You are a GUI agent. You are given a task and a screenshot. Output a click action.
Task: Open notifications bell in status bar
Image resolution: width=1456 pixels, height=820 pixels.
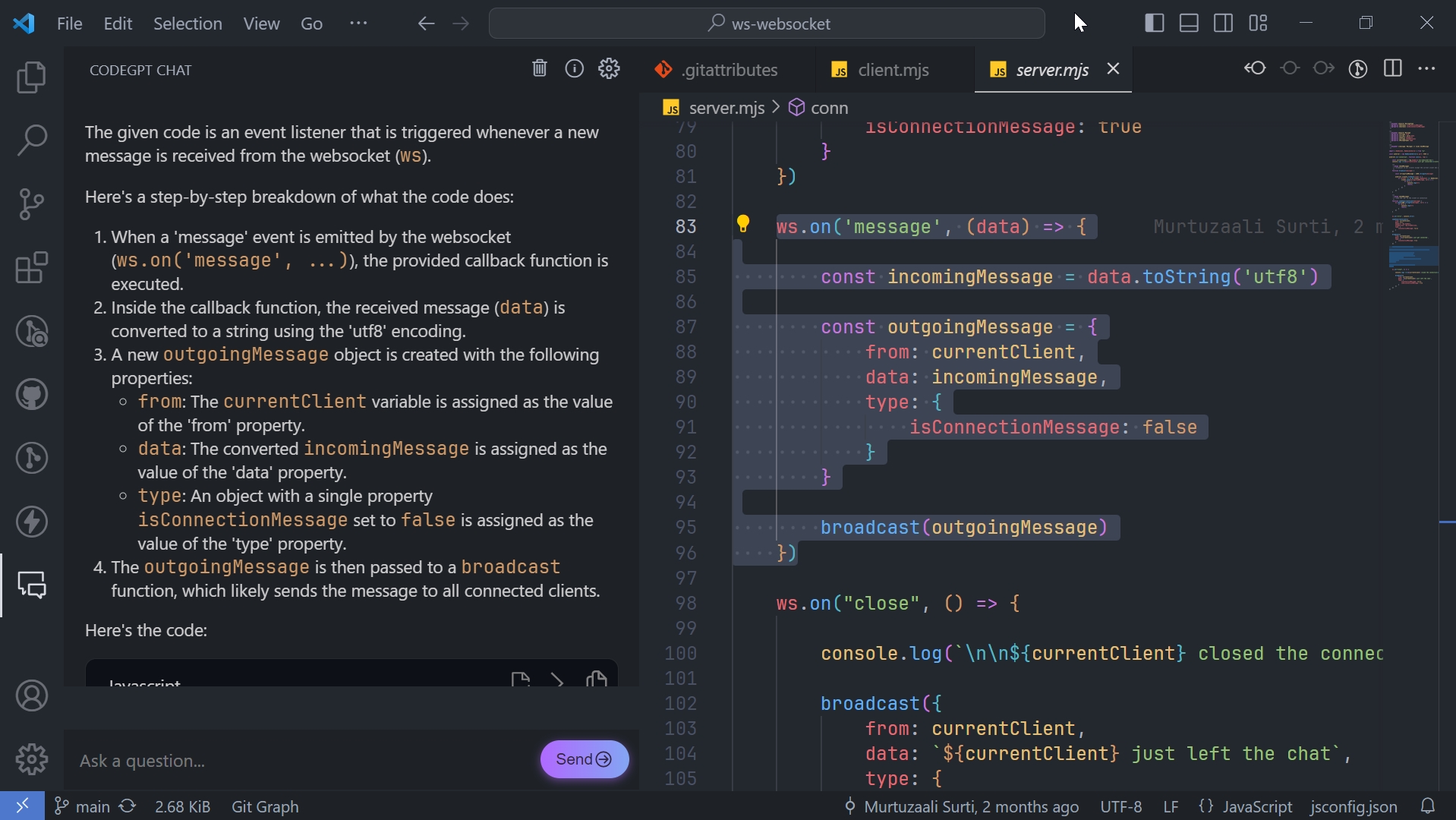pyautogui.click(x=1428, y=806)
